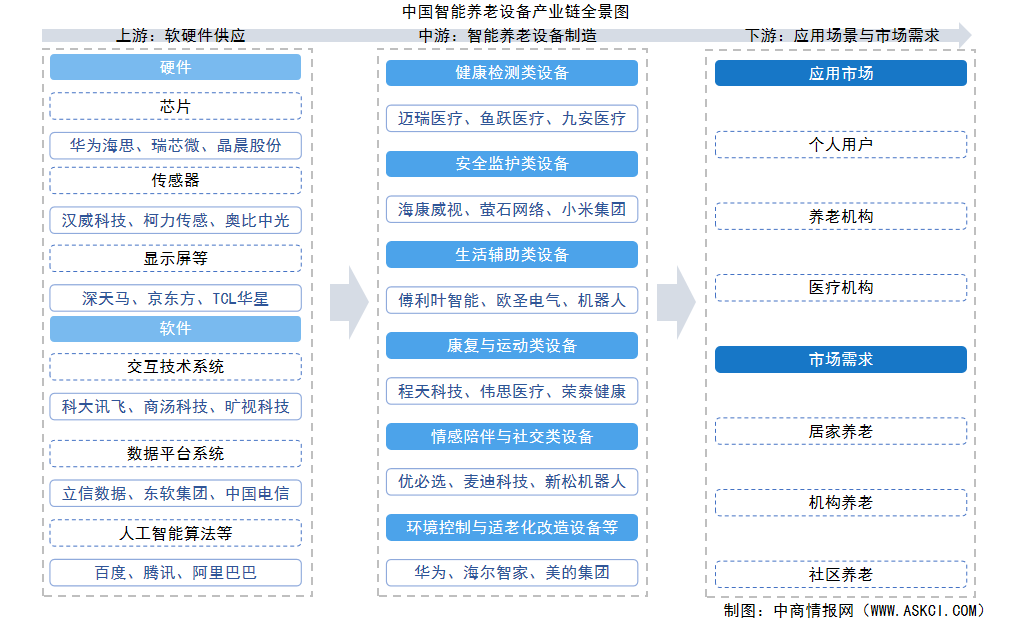Screen dimensions: 1014x622
Task: Open the 生活辅助类设备 category
Action: pyautogui.click(x=511, y=255)
